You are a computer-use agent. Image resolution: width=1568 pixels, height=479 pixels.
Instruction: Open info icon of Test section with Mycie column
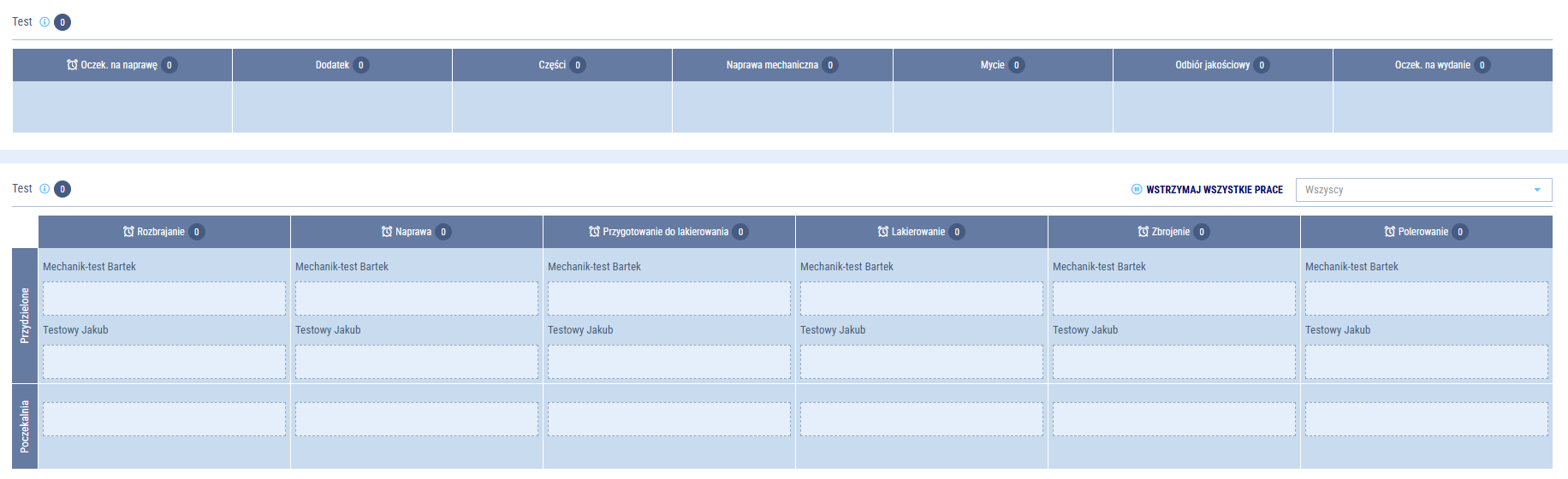pos(45,22)
